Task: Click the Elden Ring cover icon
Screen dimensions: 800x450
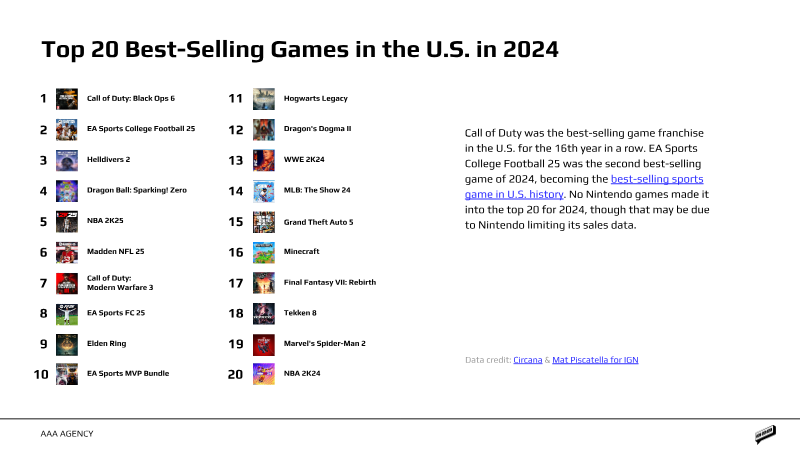Action: point(67,343)
